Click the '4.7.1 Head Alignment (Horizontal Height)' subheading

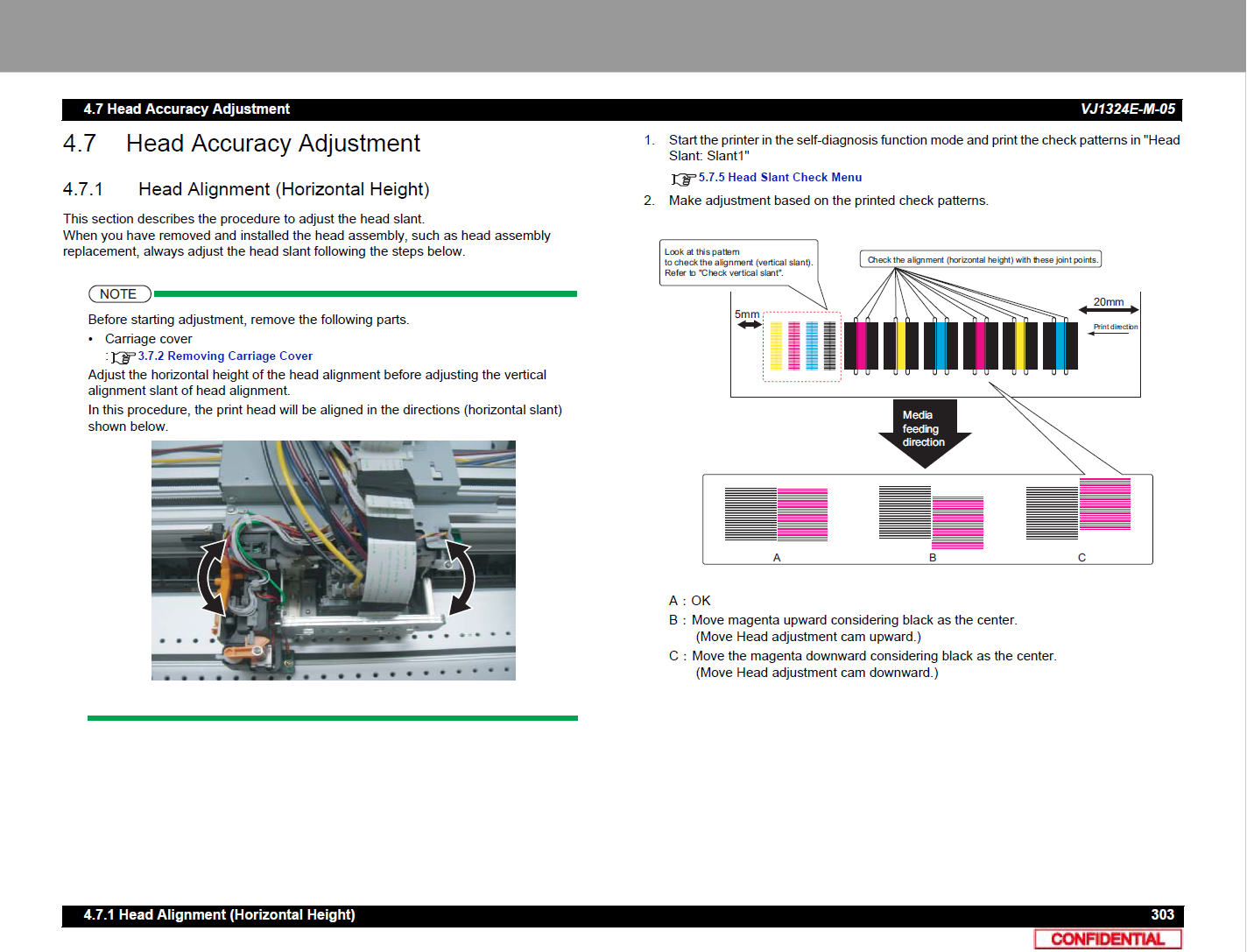click(x=246, y=190)
